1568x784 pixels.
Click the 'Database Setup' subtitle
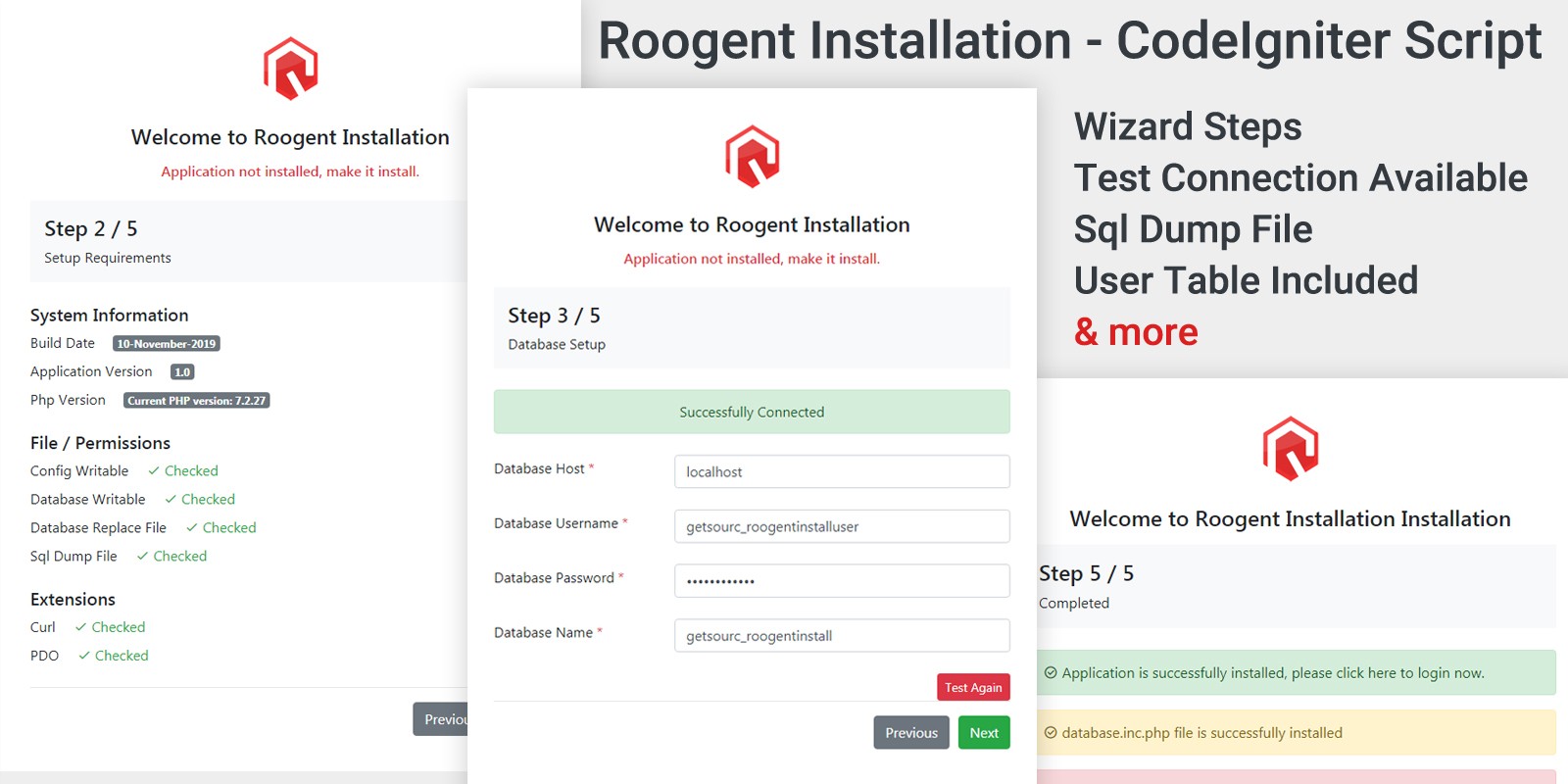(557, 345)
